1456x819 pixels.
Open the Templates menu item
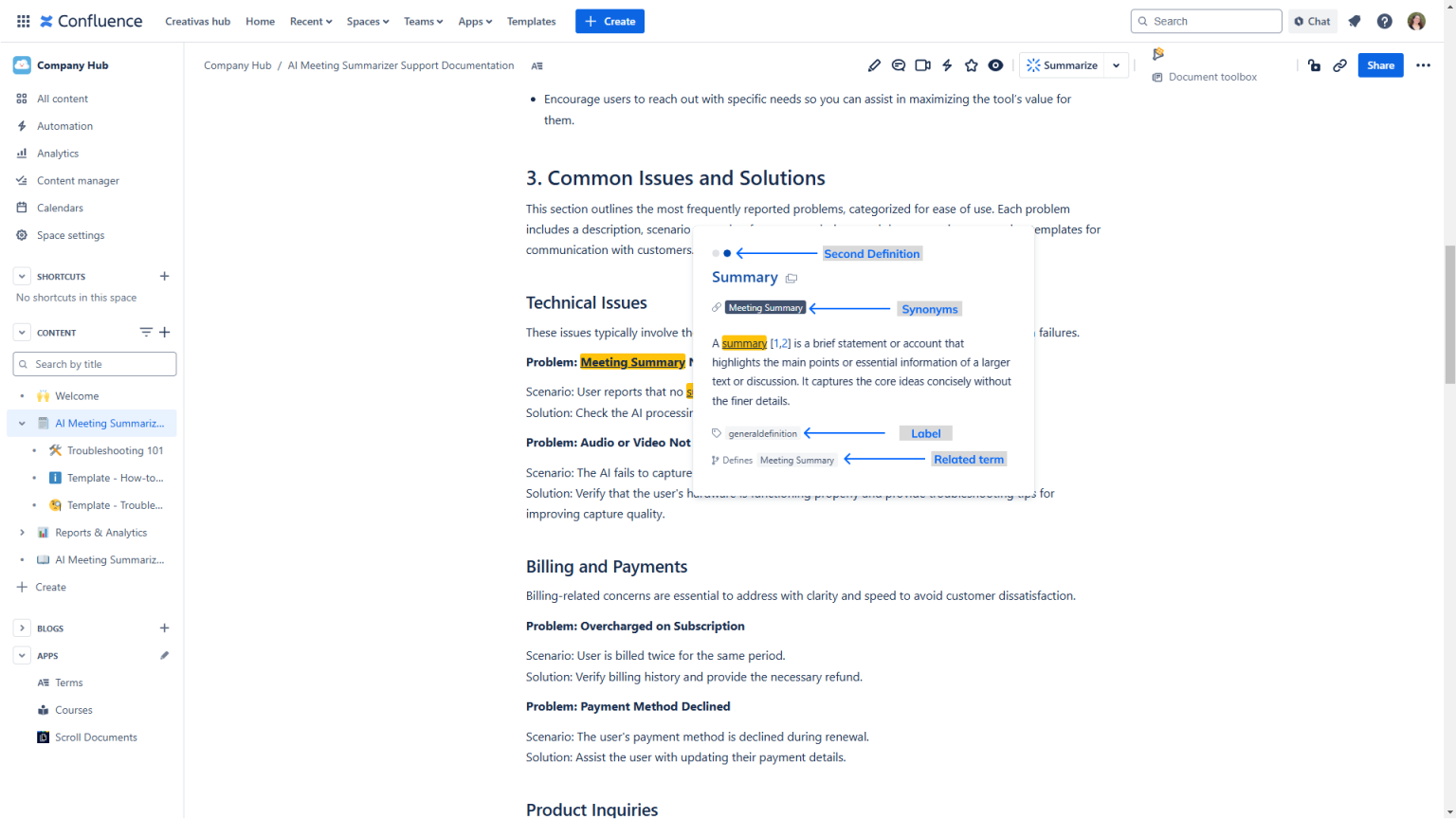[531, 21]
